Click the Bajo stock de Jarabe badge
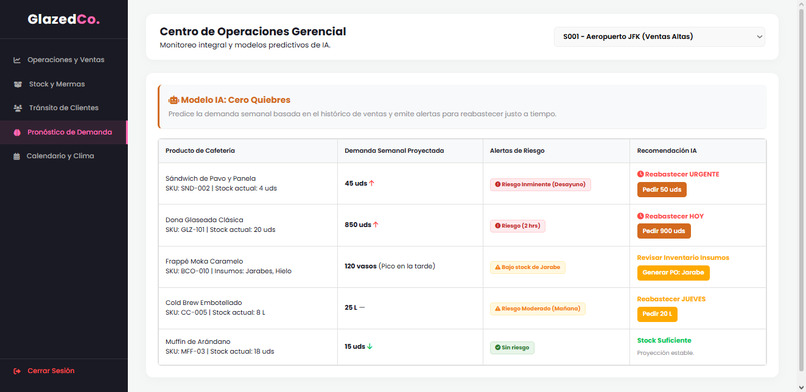This screenshot has height=392, width=806. click(527, 267)
